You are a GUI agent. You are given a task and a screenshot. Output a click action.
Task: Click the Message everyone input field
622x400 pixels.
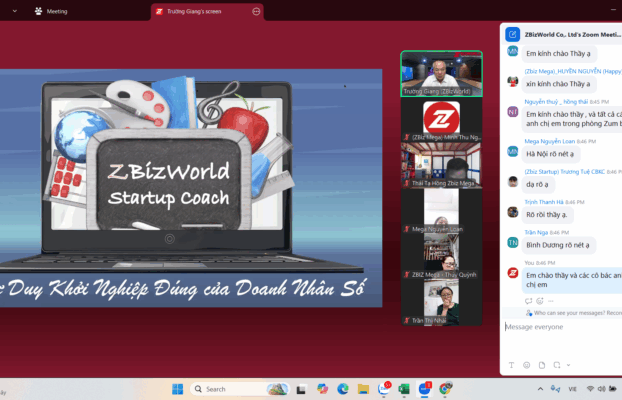pos(561,327)
